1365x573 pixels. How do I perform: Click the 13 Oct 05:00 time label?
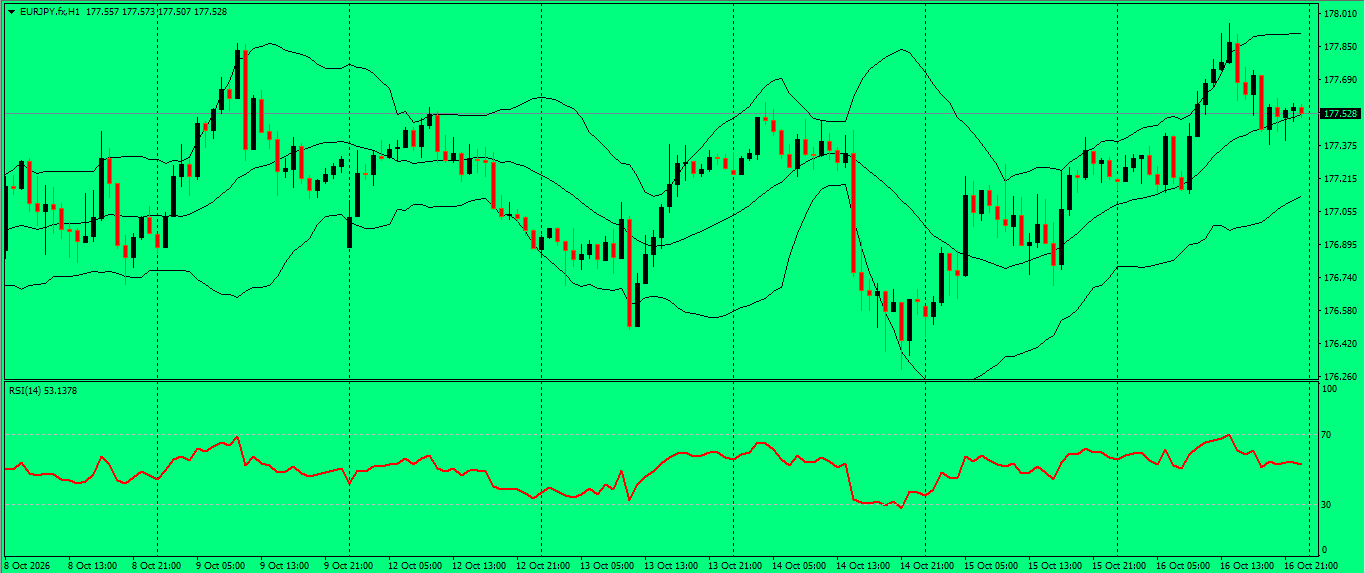click(605, 566)
